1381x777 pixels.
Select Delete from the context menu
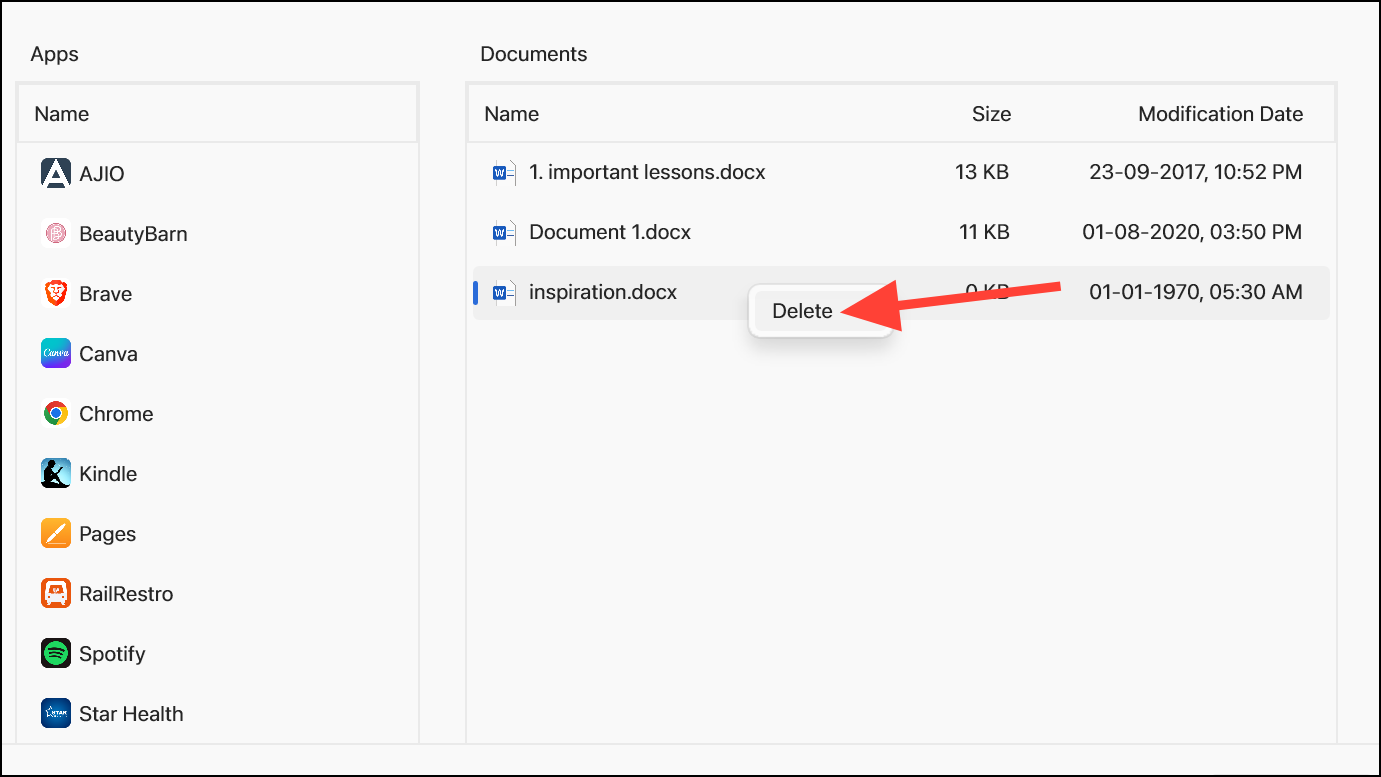801,311
